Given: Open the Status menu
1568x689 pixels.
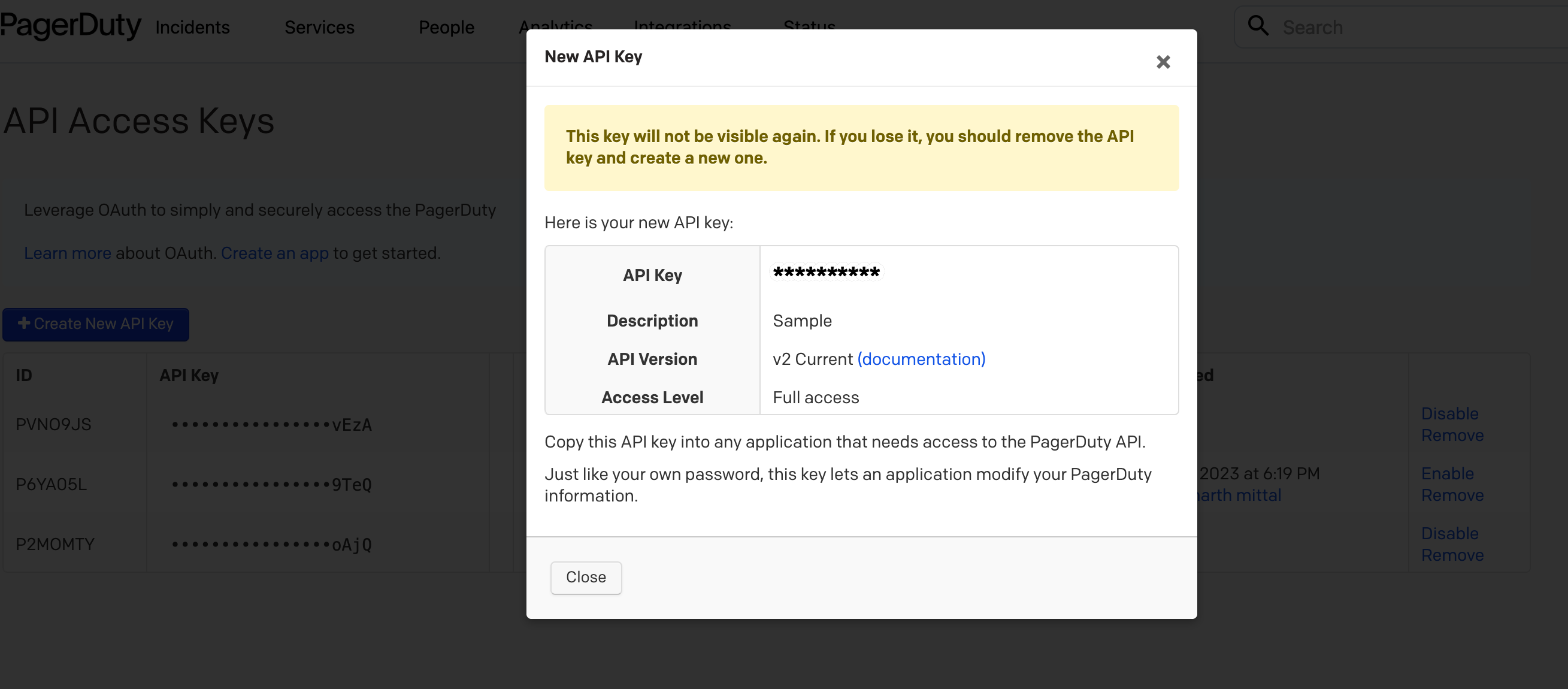Looking at the screenshot, I should (809, 26).
